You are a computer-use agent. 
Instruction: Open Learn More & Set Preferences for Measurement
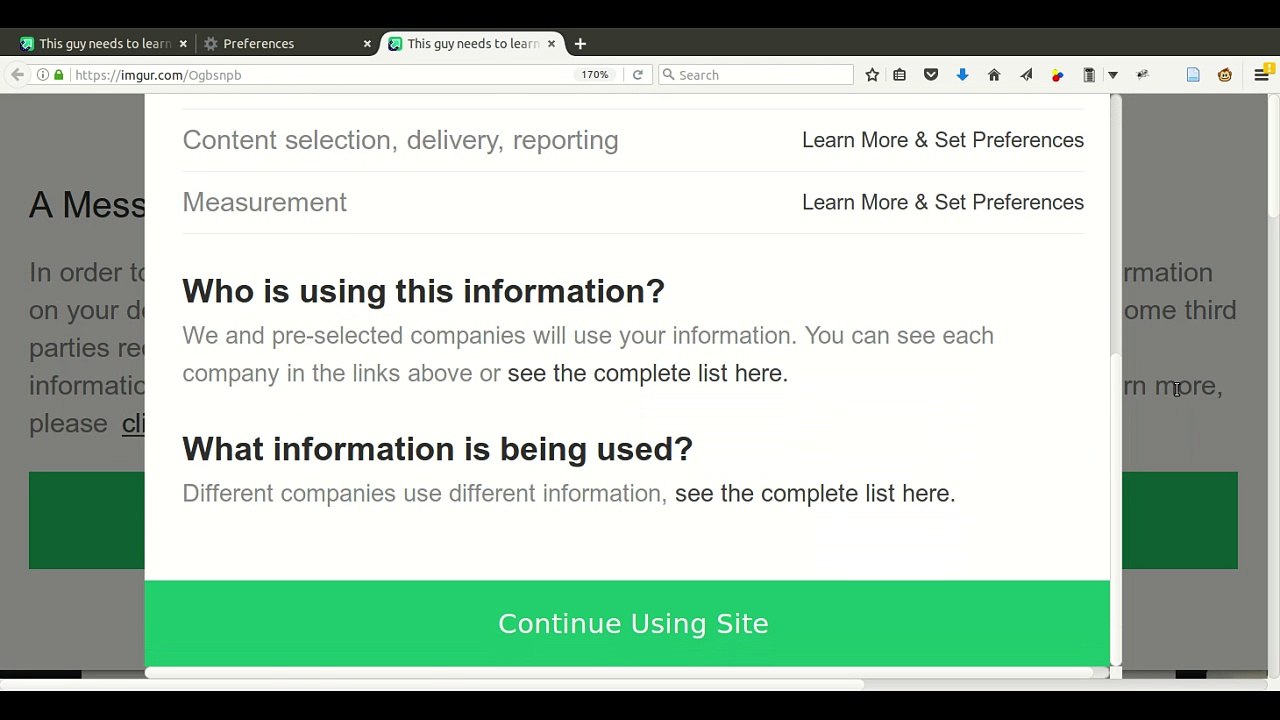click(x=943, y=202)
